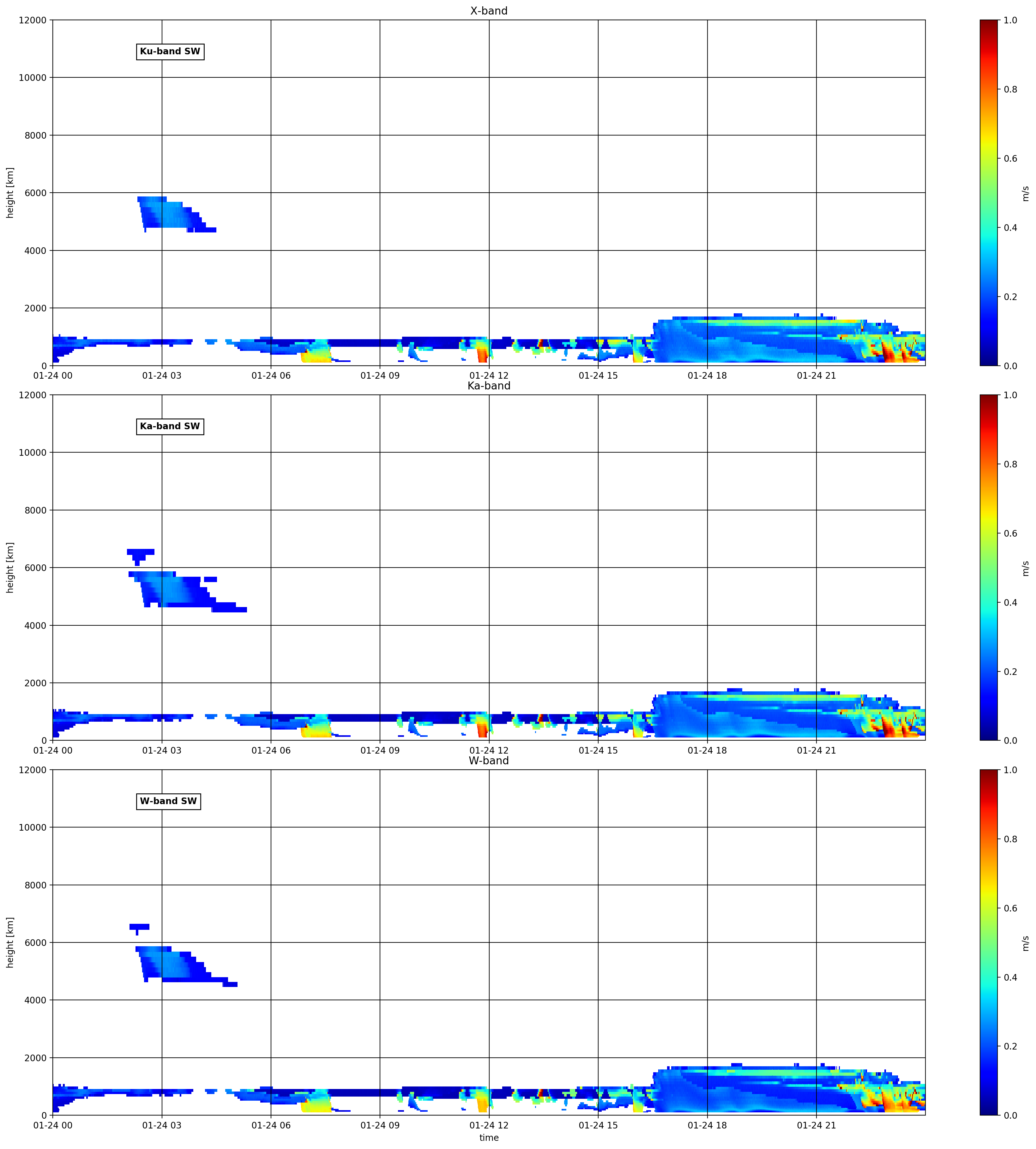Click the Ka-band plot title

(x=488, y=386)
